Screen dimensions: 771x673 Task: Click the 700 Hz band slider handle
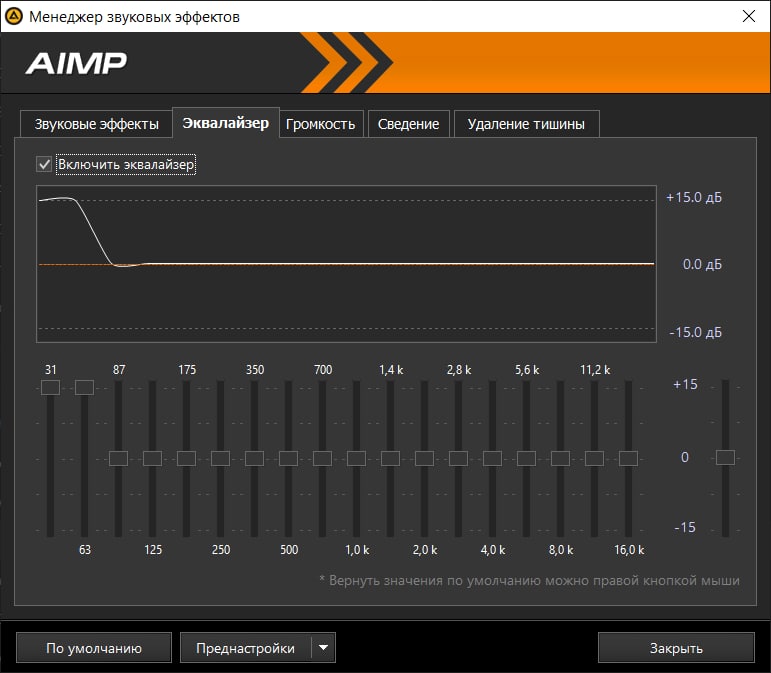point(323,459)
